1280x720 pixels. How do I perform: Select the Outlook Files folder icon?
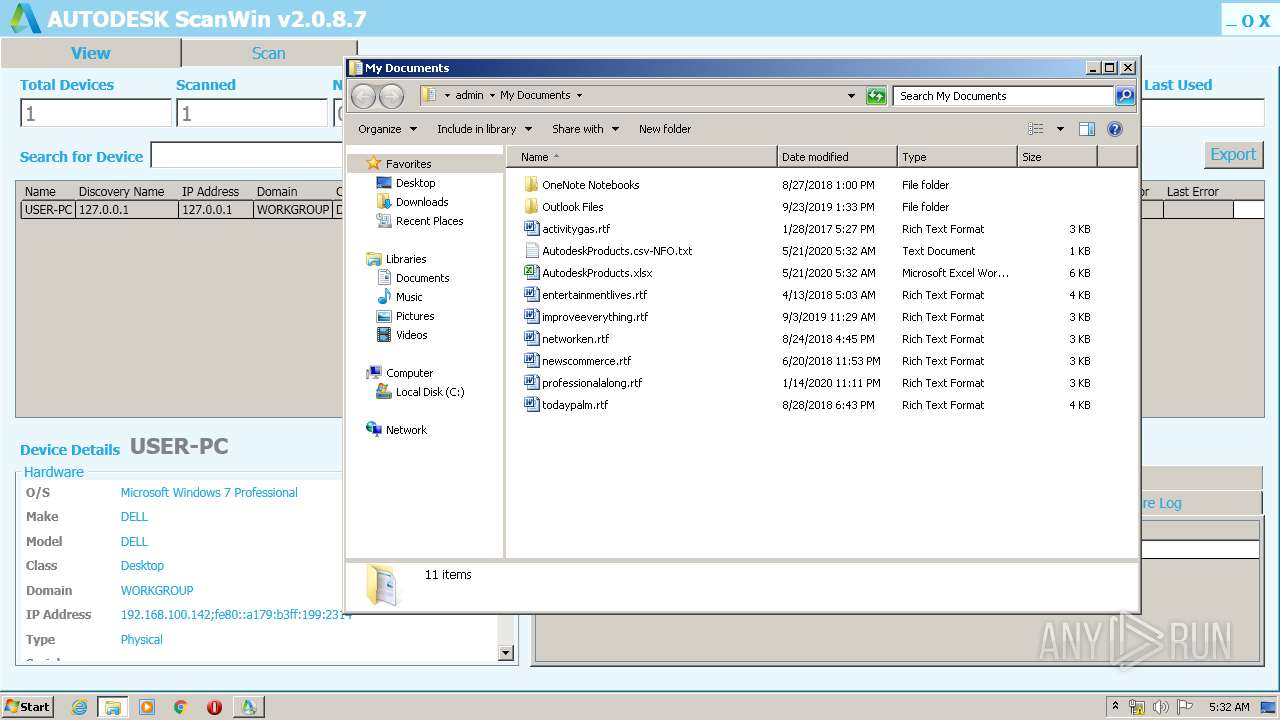pos(531,207)
